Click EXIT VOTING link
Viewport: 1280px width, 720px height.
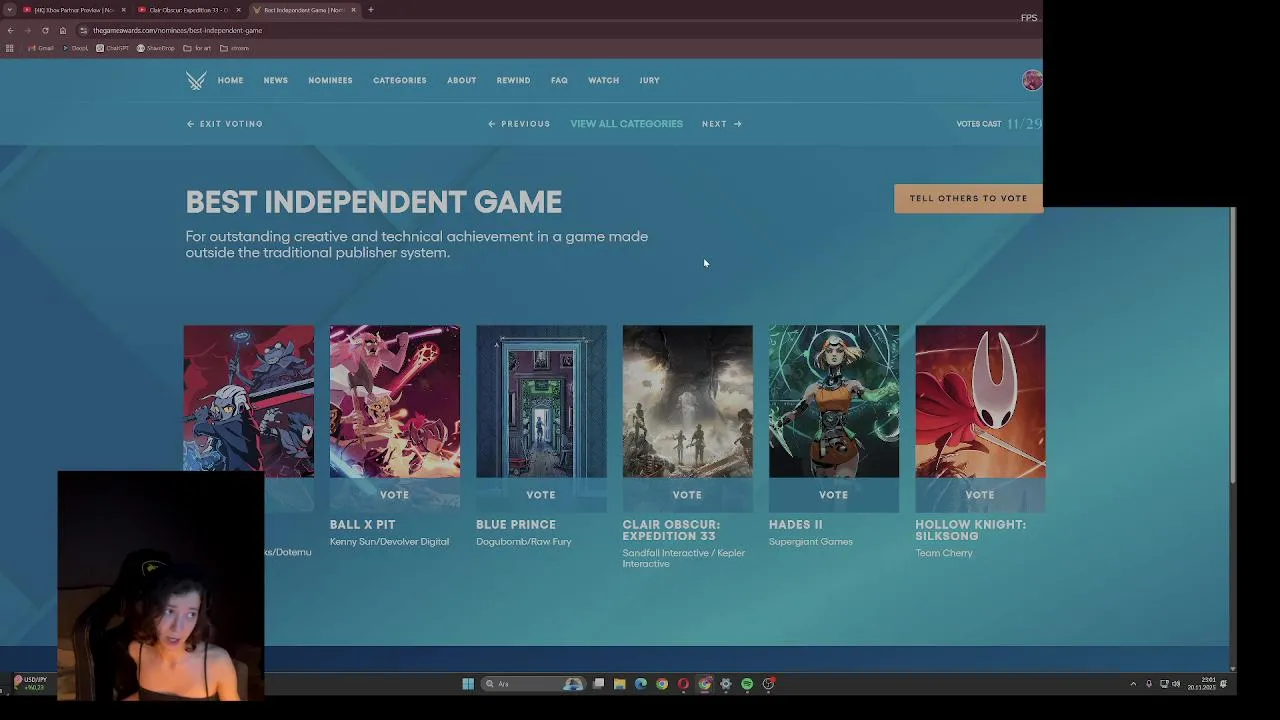pos(224,124)
